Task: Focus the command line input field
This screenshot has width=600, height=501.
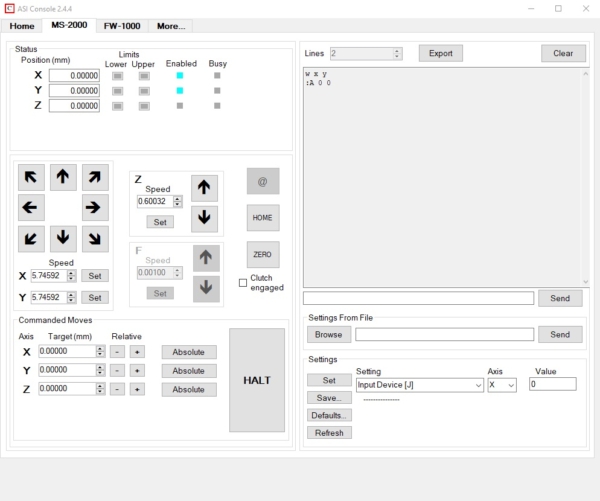Action: 418,298
